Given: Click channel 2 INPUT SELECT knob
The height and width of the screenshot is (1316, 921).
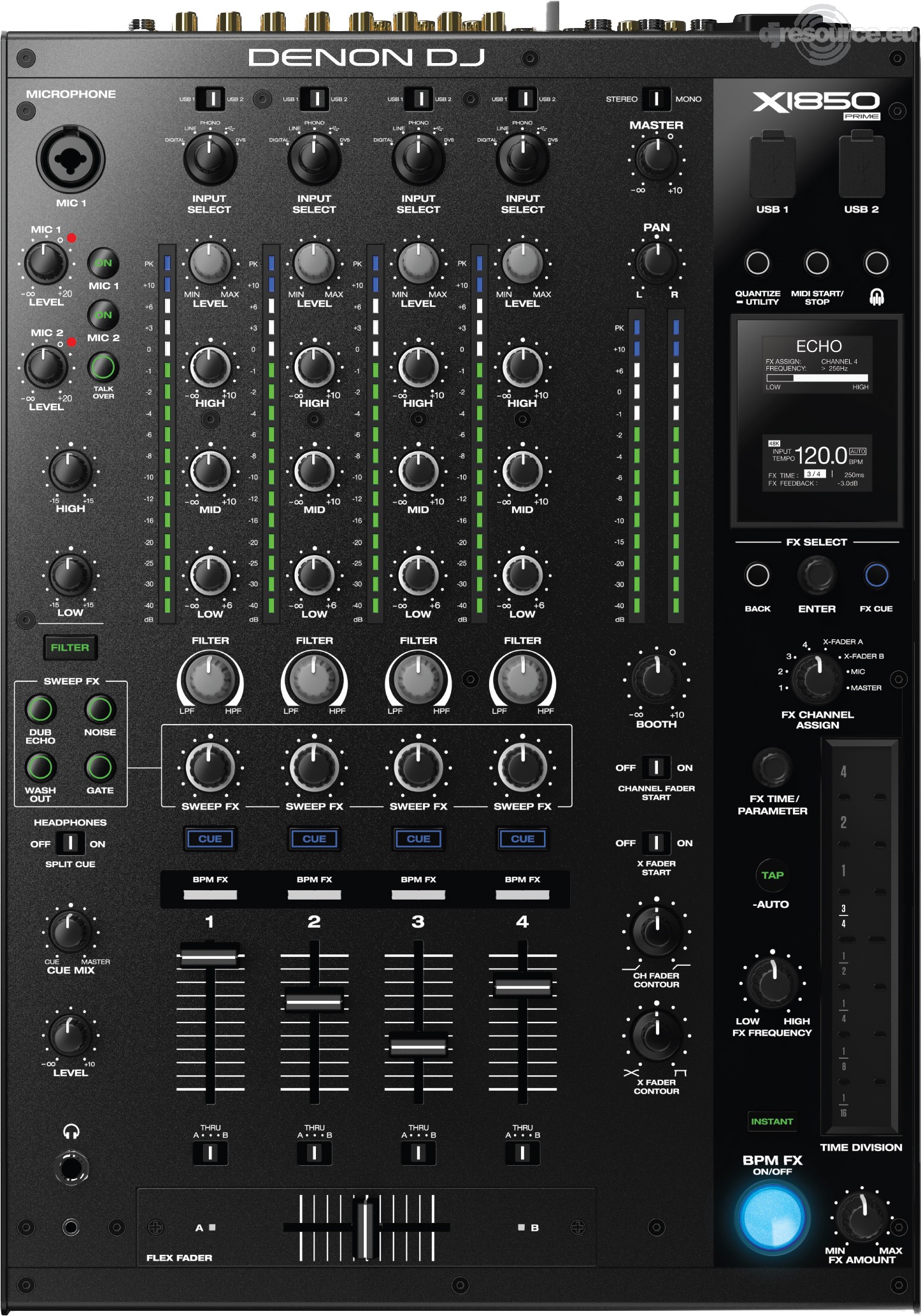Looking at the screenshot, I should click(x=314, y=158).
